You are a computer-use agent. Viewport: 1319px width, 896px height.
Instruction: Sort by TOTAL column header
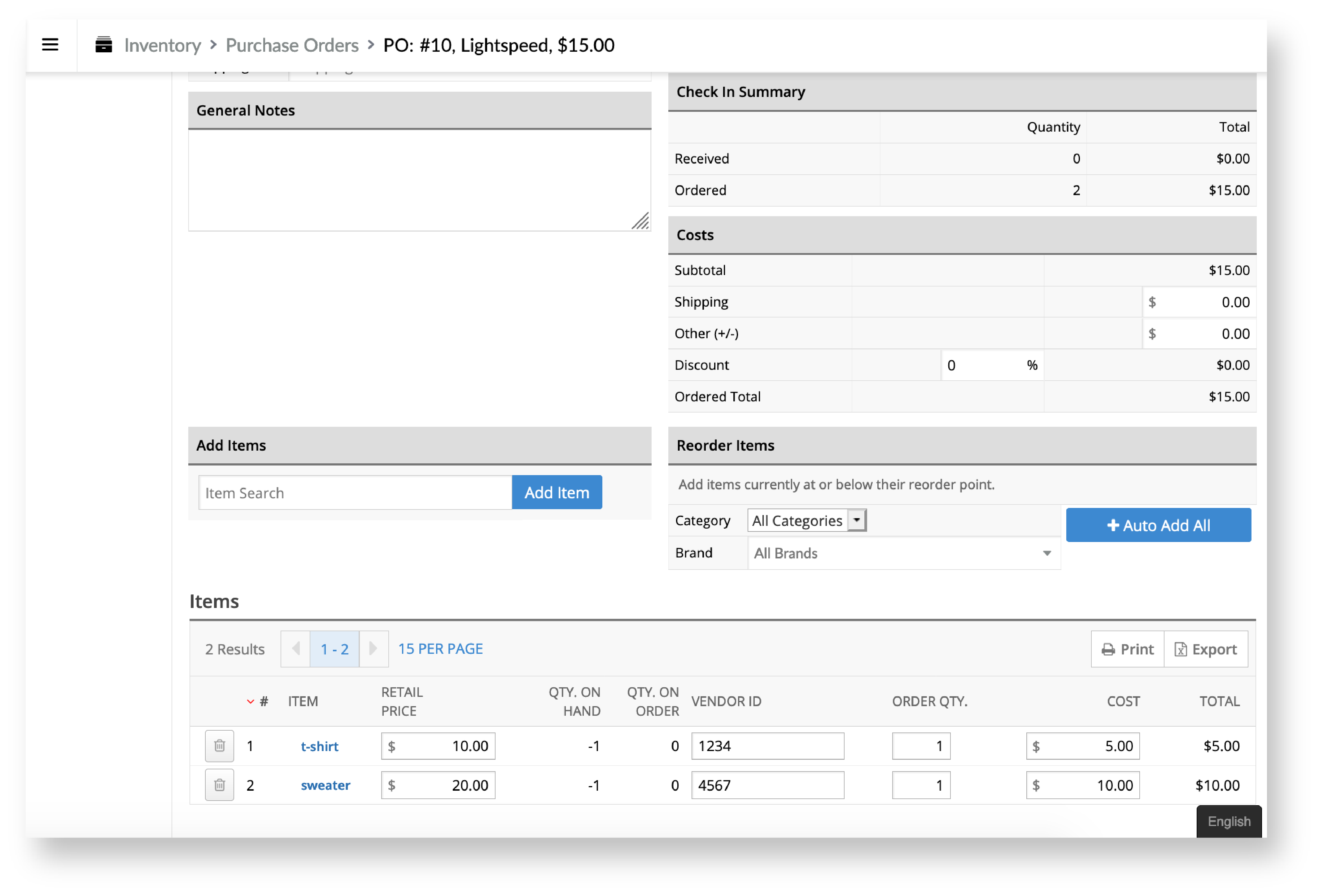click(x=1219, y=702)
